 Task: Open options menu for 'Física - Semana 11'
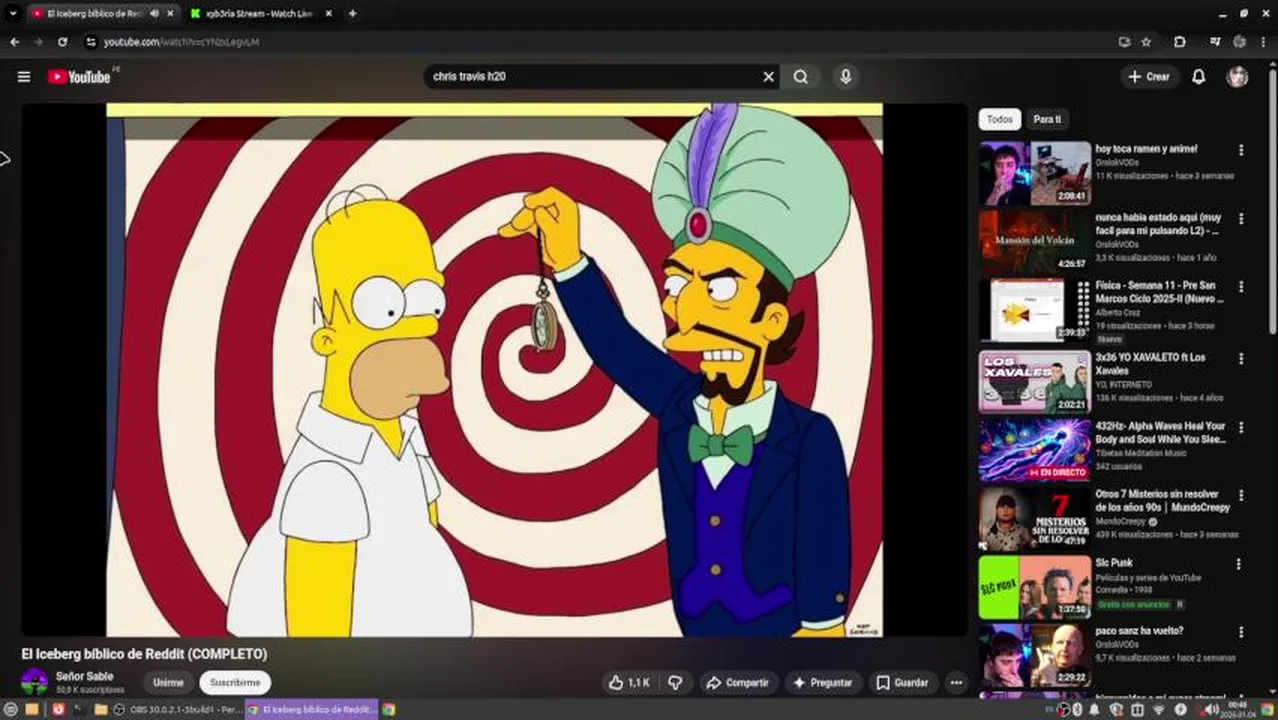click(x=1241, y=287)
